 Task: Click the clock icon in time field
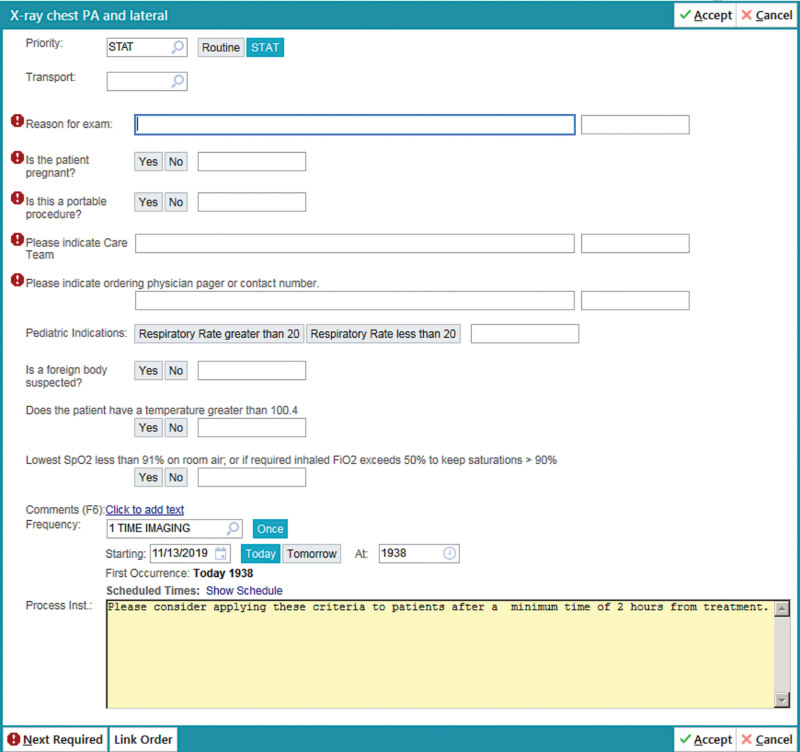(x=449, y=554)
